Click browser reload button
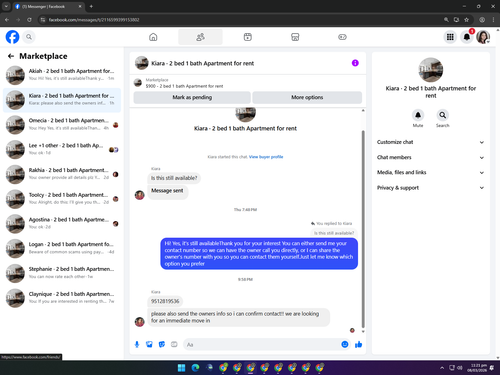 [x=29, y=20]
